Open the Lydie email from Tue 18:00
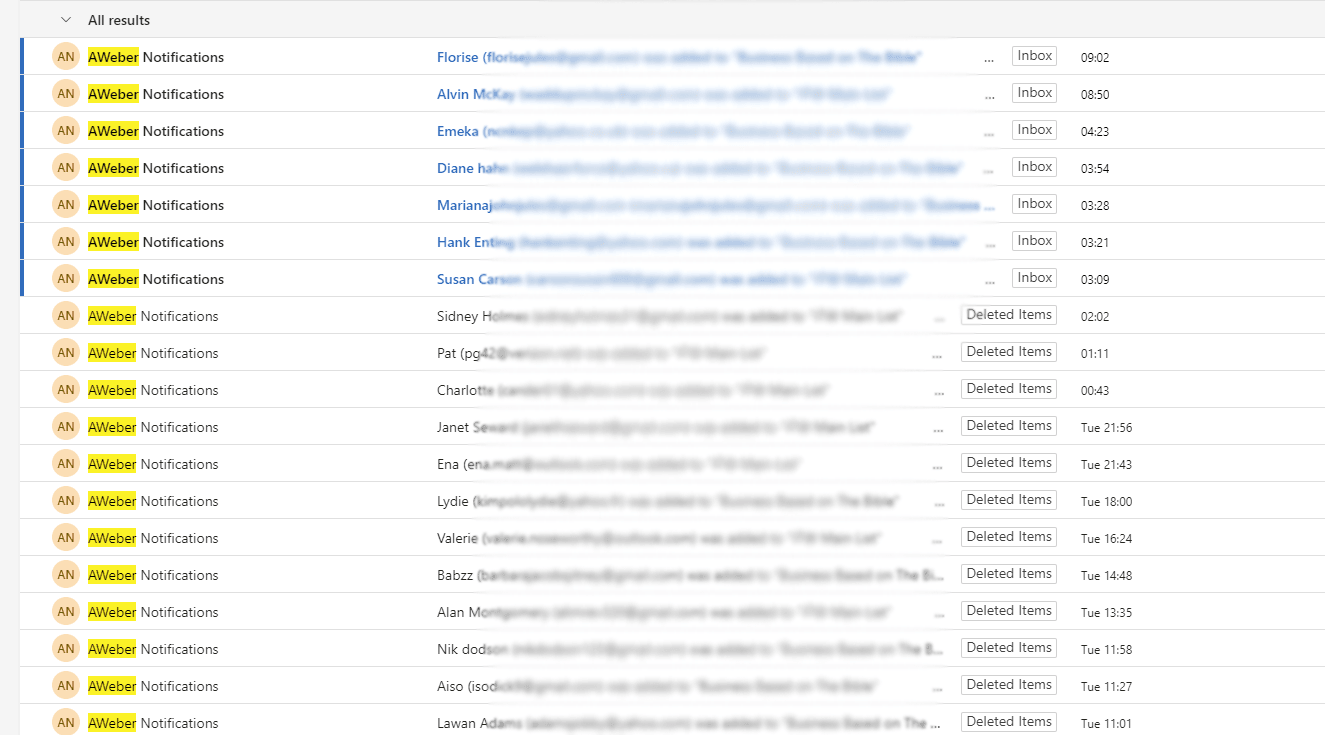This screenshot has width=1325, height=735. coord(672,501)
